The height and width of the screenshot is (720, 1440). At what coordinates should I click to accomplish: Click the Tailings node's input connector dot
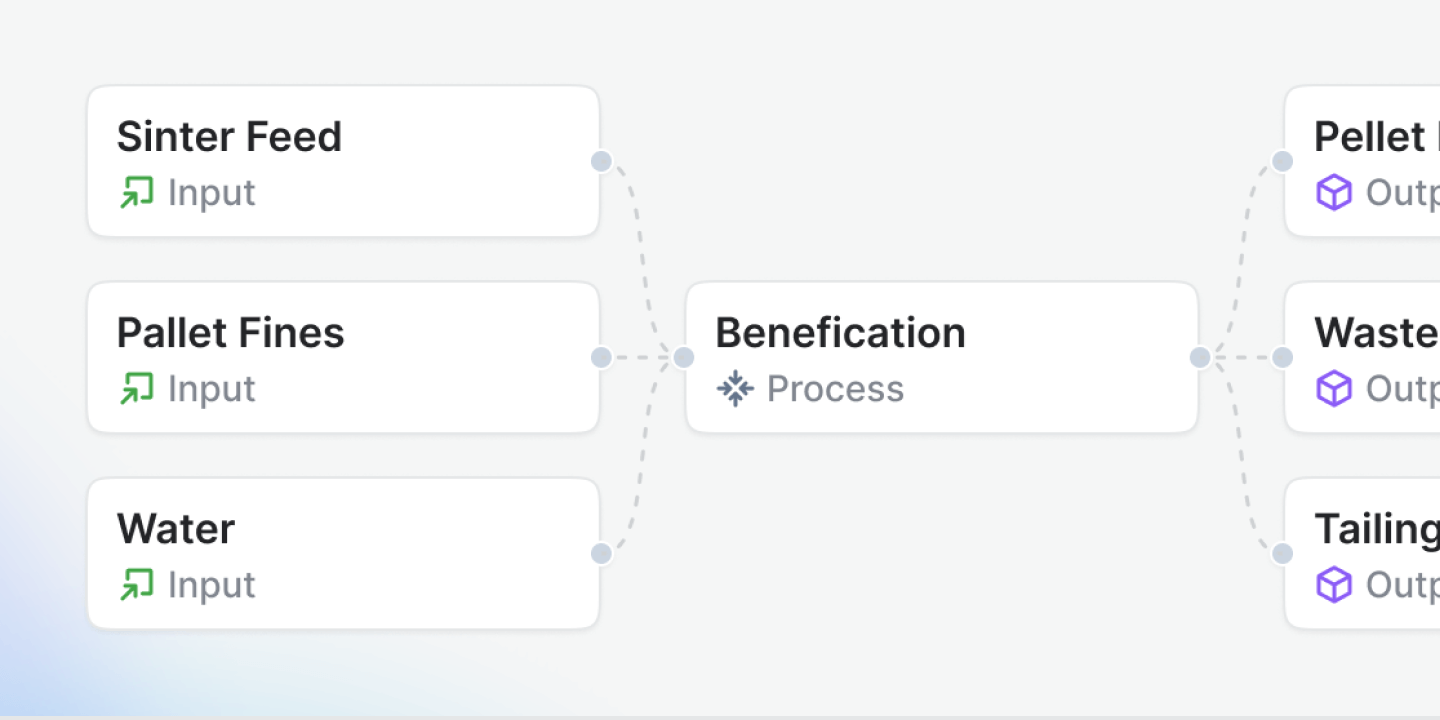pyautogui.click(x=1282, y=553)
